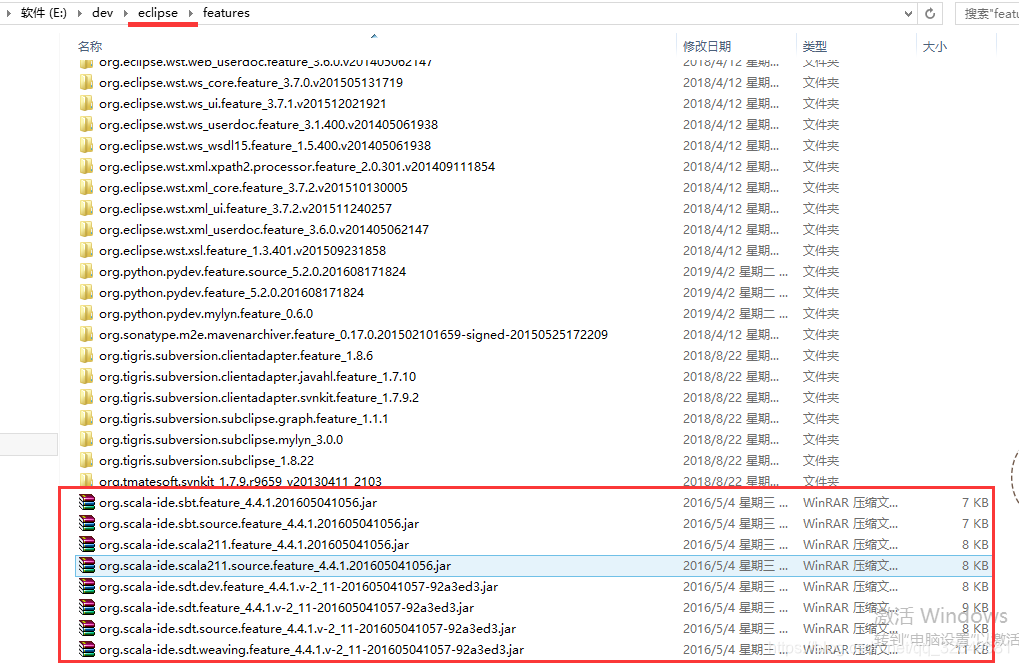Image resolution: width=1019 pixels, height=666 pixels.
Task: Click file name org.scala-ide.sbt.feature_4.4.1.201605041056.jar
Action: [x=238, y=502]
